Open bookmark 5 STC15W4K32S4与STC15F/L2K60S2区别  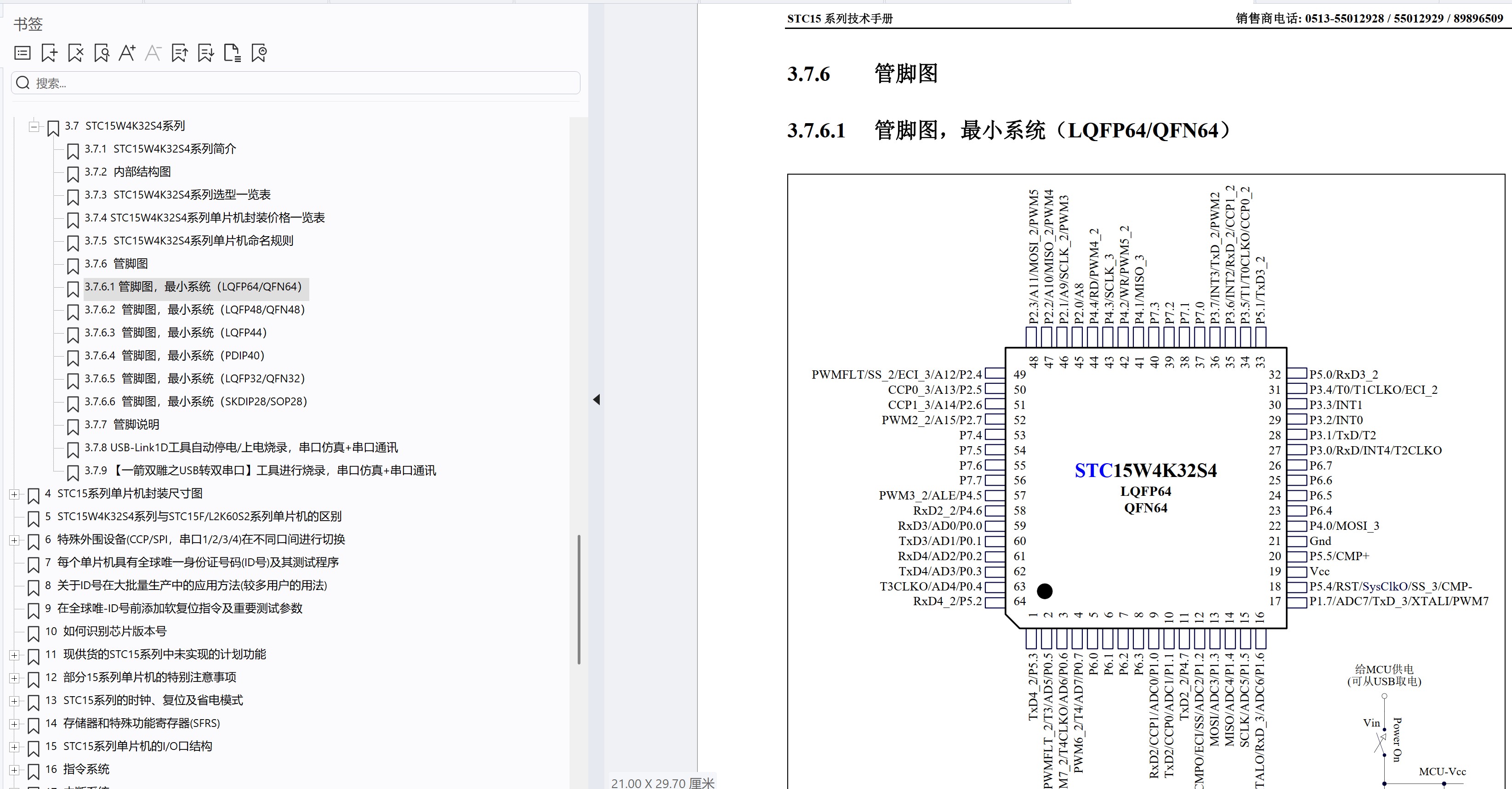[x=193, y=517]
